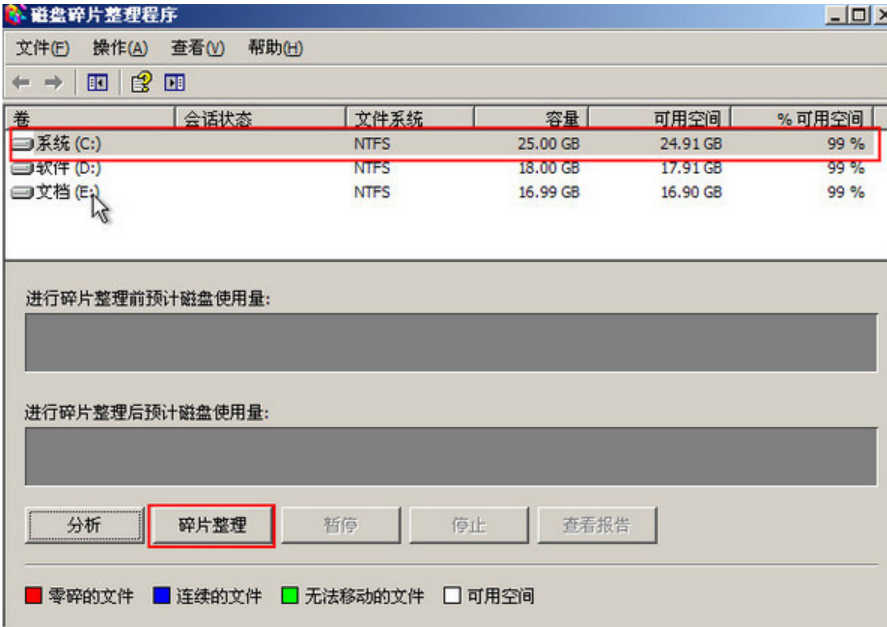This screenshot has height=627, width=887.
Task: Sort by 文件系统 column header
Action: point(390,119)
